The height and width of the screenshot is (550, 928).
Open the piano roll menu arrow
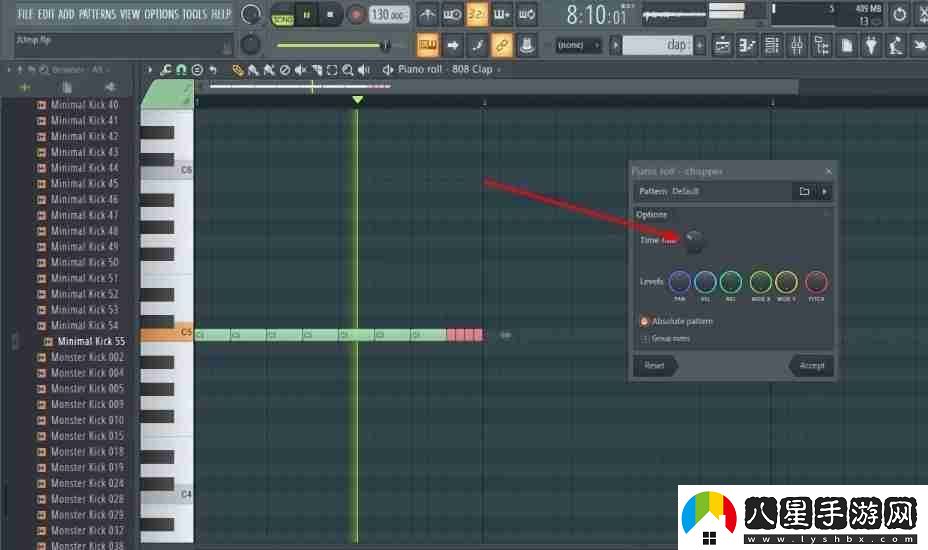(x=150, y=70)
